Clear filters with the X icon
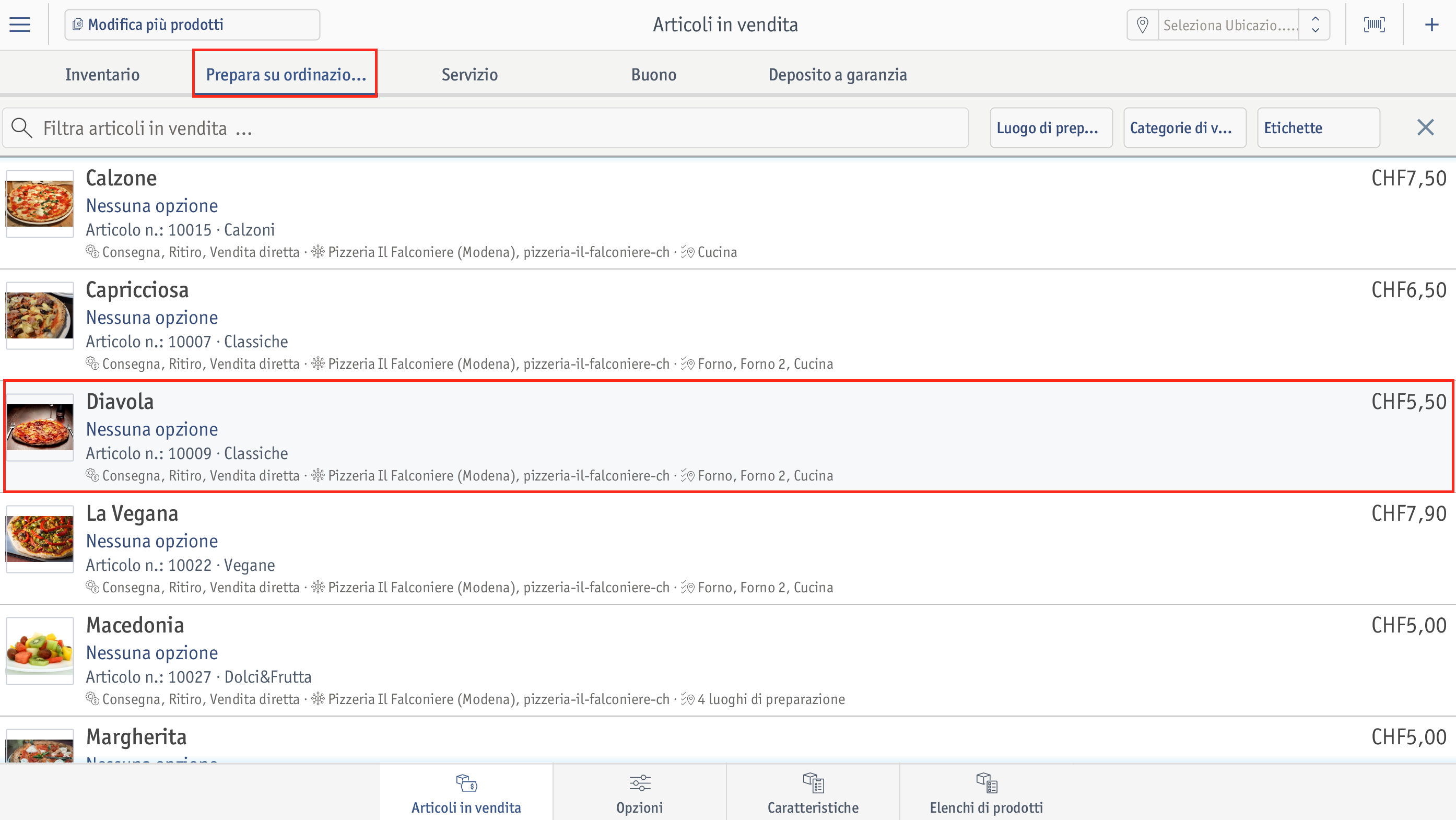1456x820 pixels. tap(1426, 127)
